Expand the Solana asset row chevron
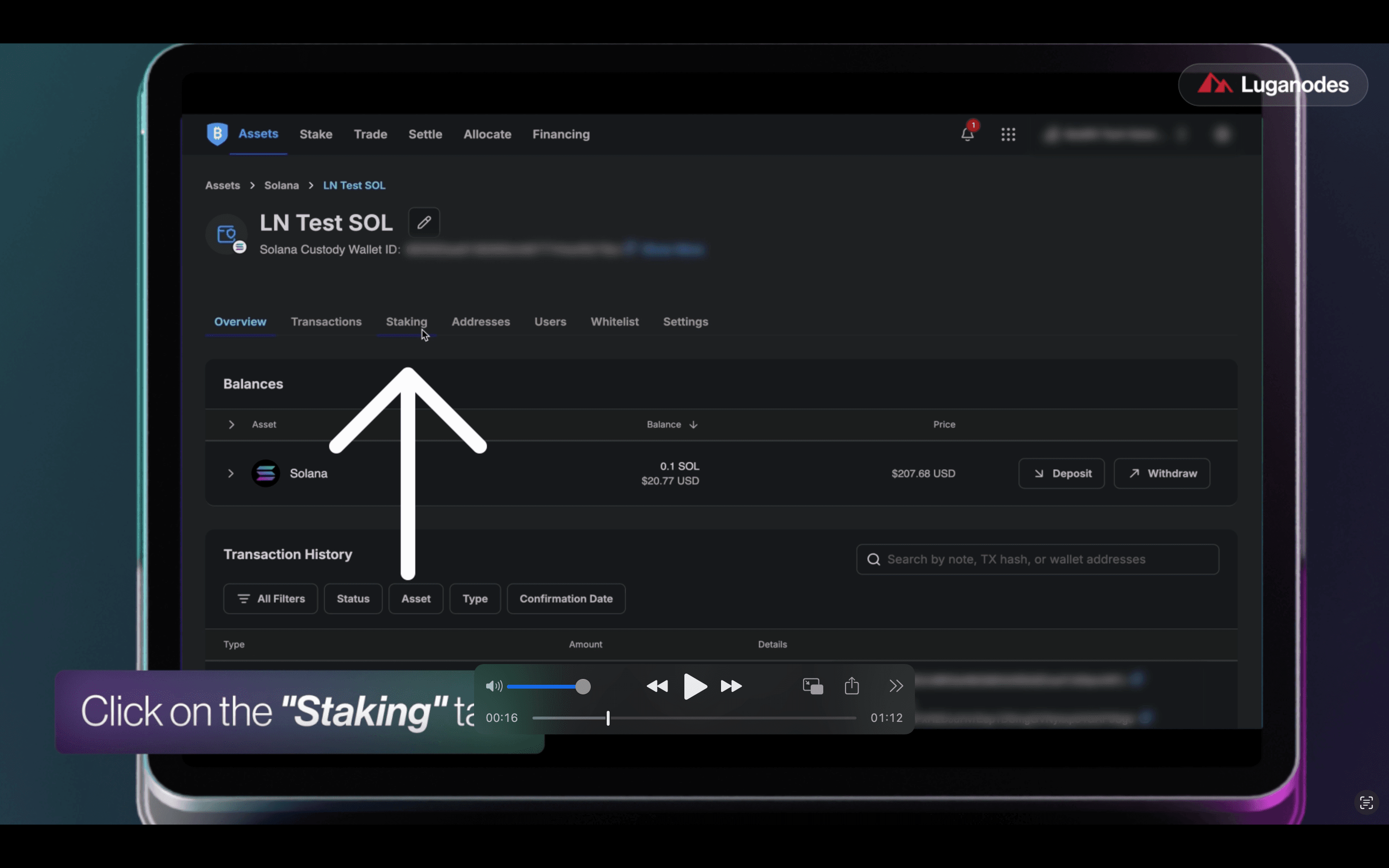Viewport: 1389px width, 868px height. (231, 474)
